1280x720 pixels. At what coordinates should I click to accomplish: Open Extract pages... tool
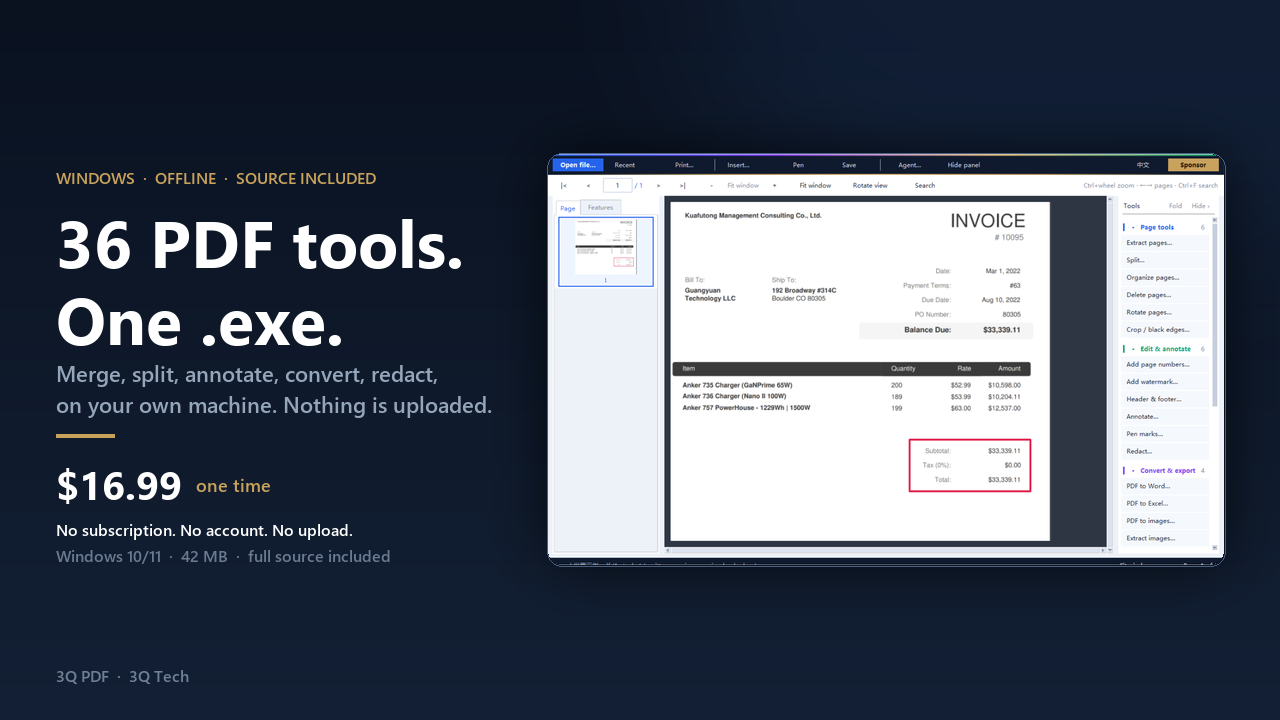click(1165, 243)
